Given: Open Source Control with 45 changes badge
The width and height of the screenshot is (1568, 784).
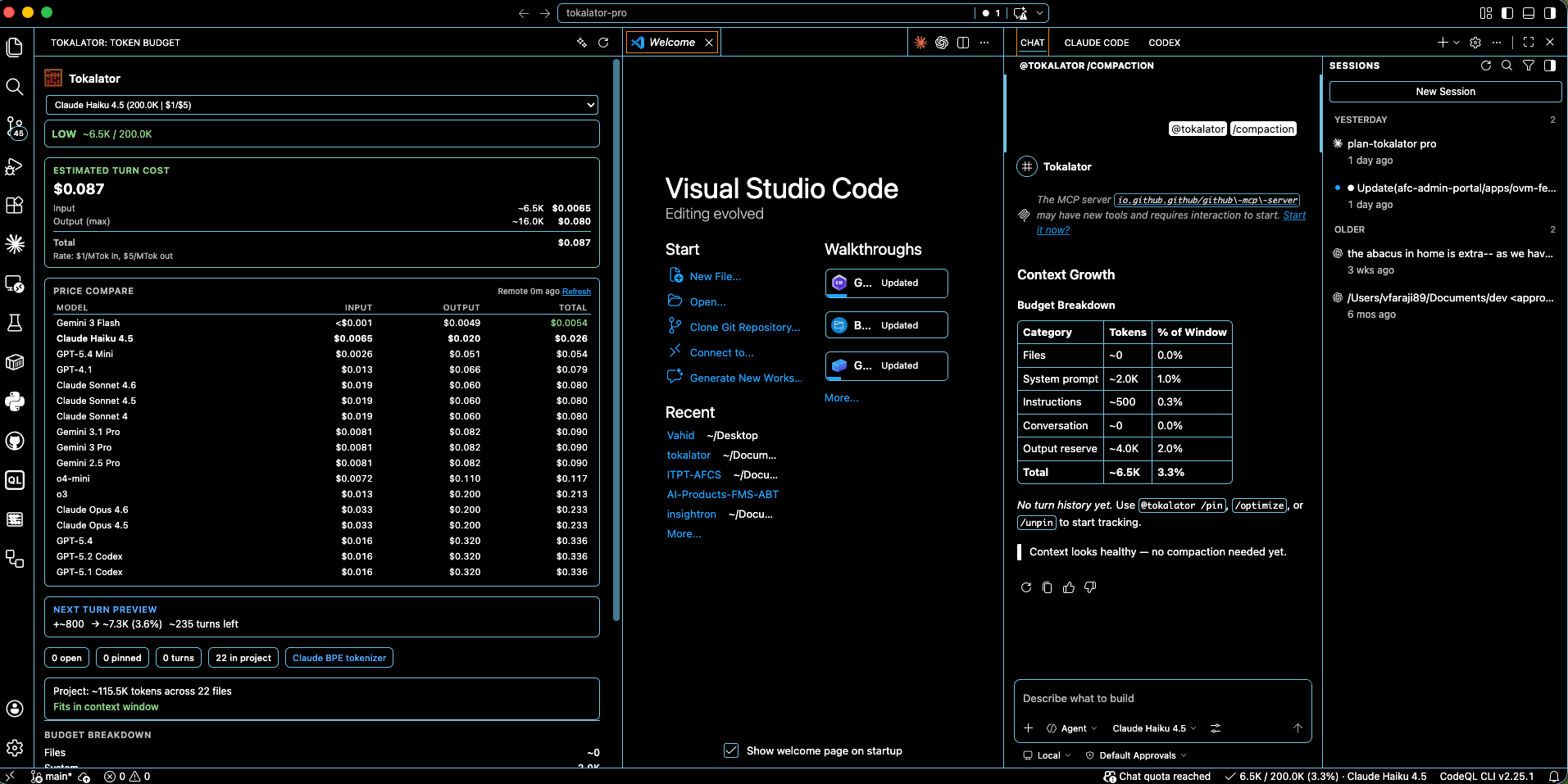Looking at the screenshot, I should point(15,127).
